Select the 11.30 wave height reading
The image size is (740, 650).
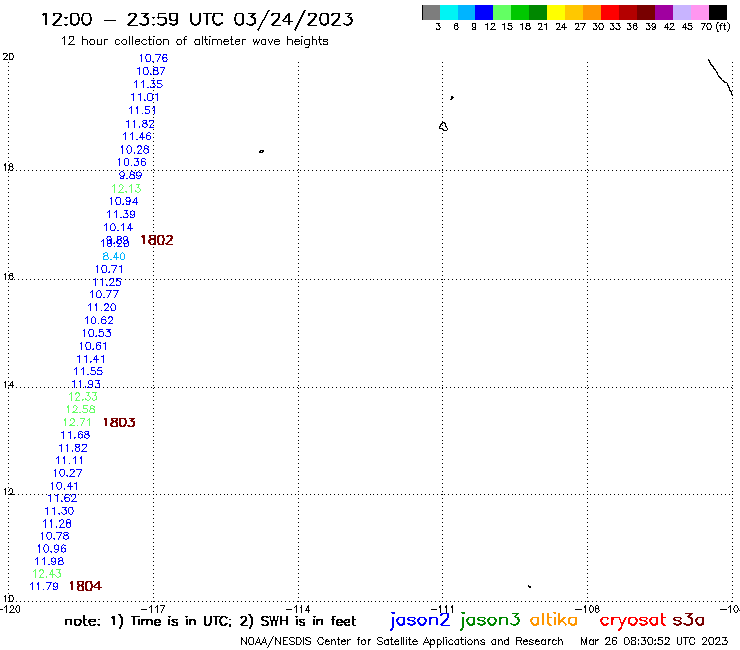coord(59,511)
